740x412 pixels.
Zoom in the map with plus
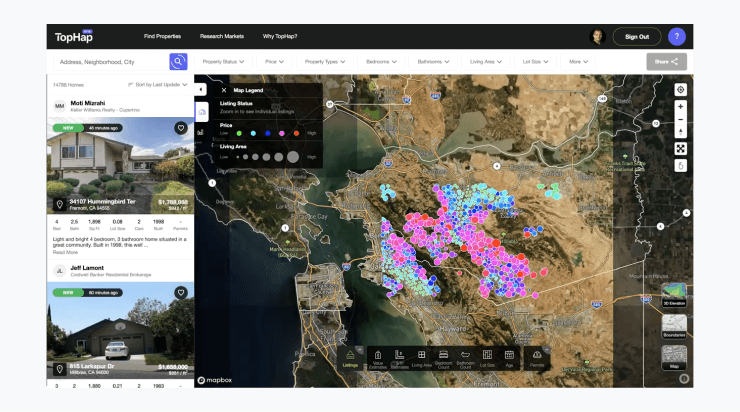click(680, 107)
